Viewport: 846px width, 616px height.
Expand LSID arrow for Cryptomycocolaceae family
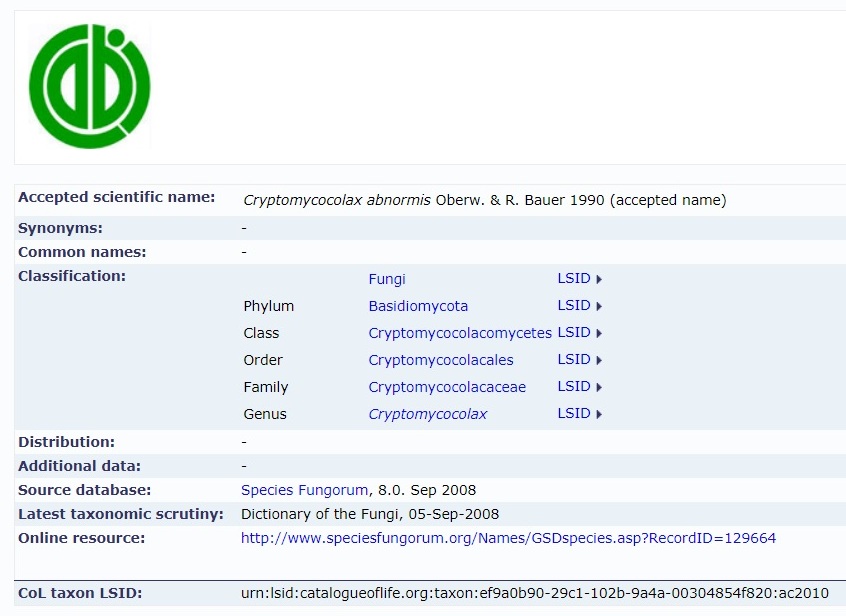click(x=599, y=387)
